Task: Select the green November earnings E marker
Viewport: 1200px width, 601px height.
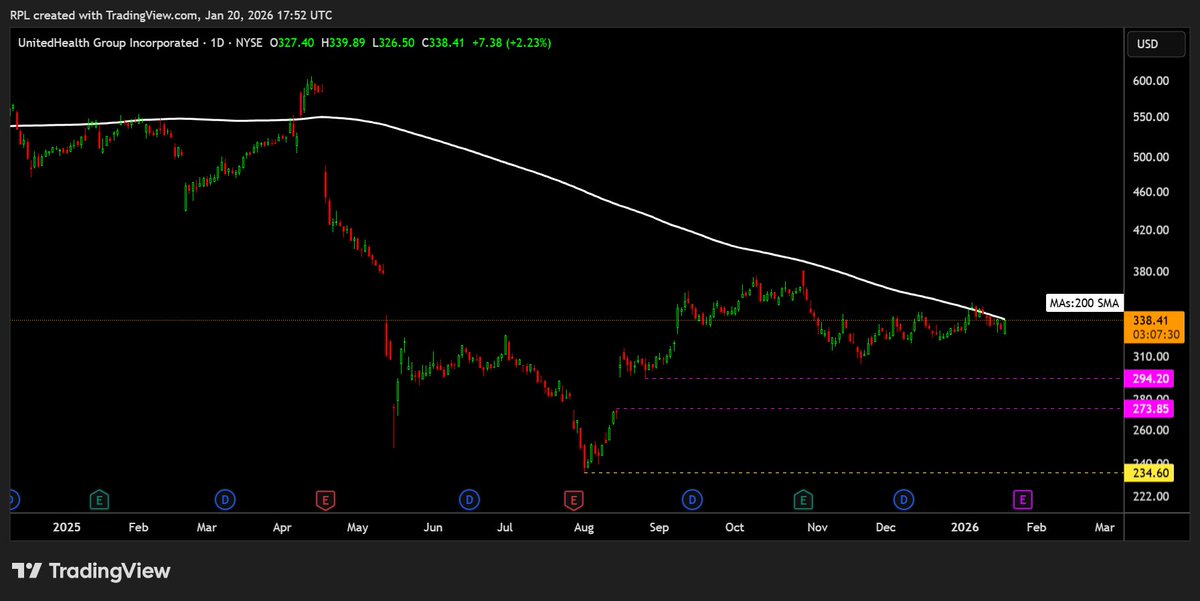Action: (801, 499)
